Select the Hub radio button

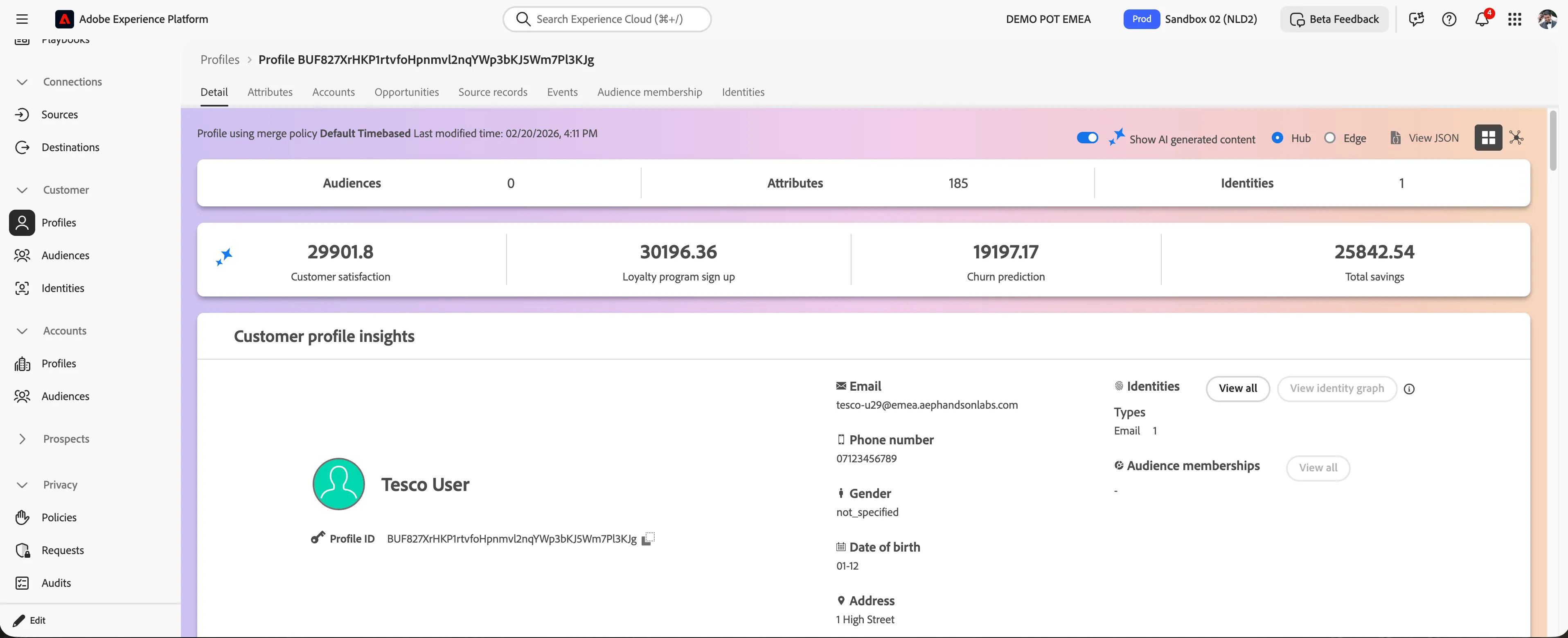tap(1277, 138)
